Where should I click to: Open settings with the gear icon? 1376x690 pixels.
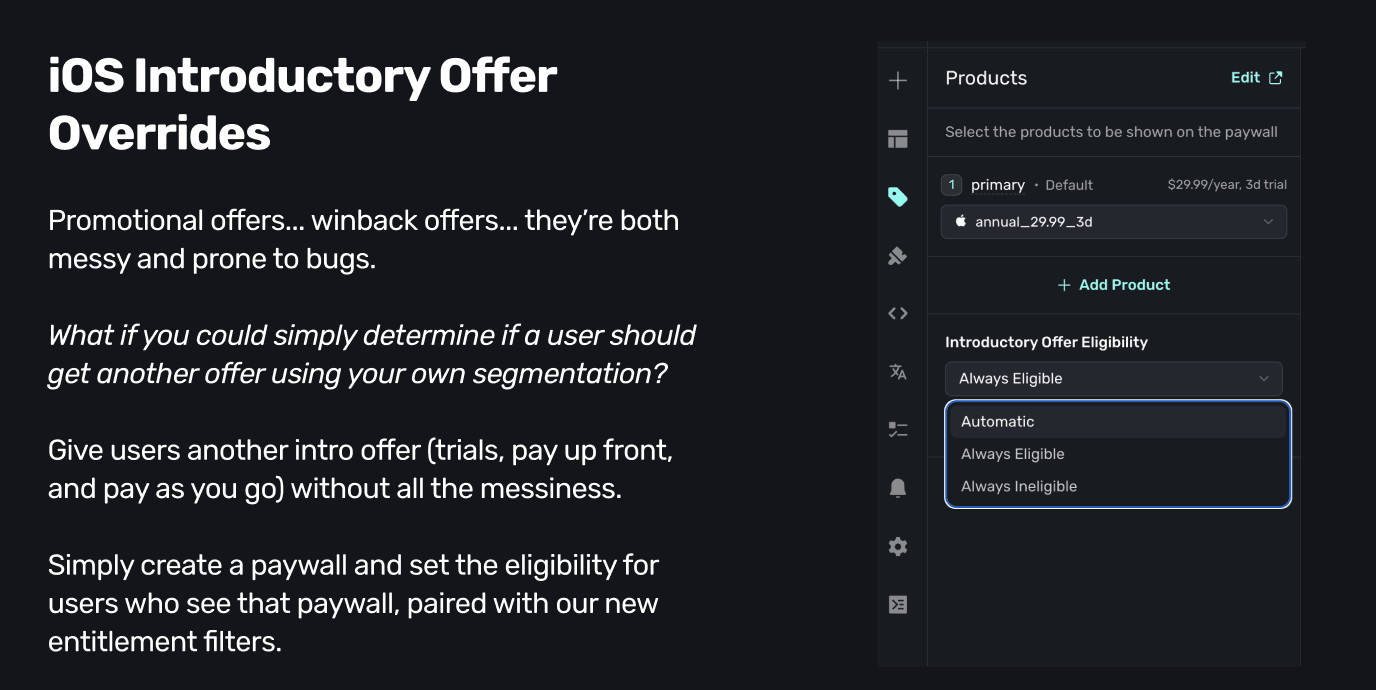(898, 546)
